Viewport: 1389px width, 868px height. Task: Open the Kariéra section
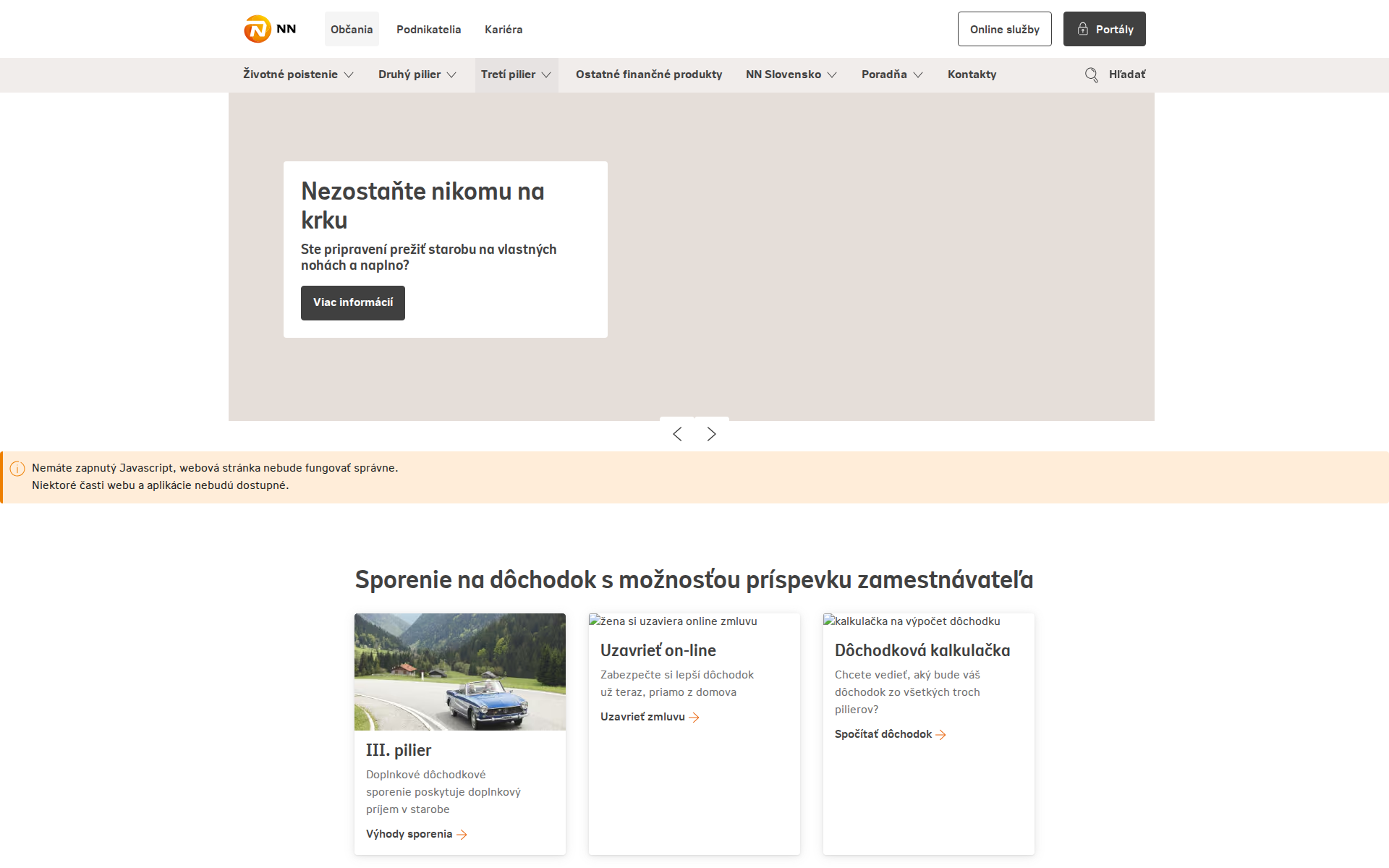point(504,30)
